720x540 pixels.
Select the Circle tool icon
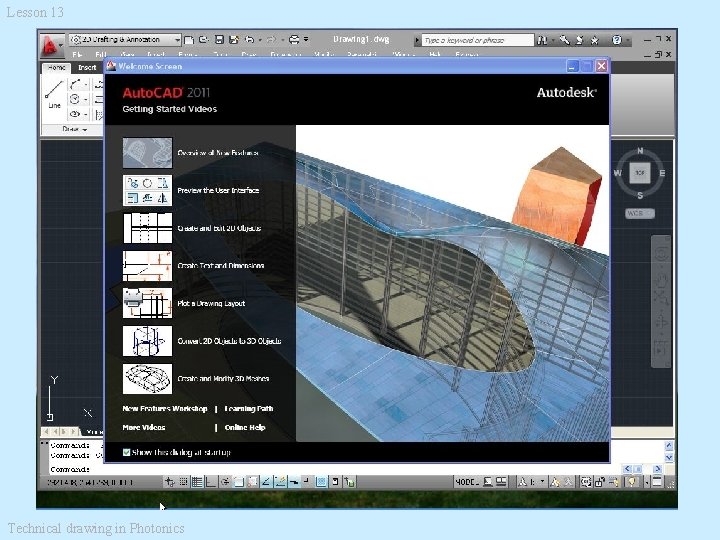click(x=75, y=99)
